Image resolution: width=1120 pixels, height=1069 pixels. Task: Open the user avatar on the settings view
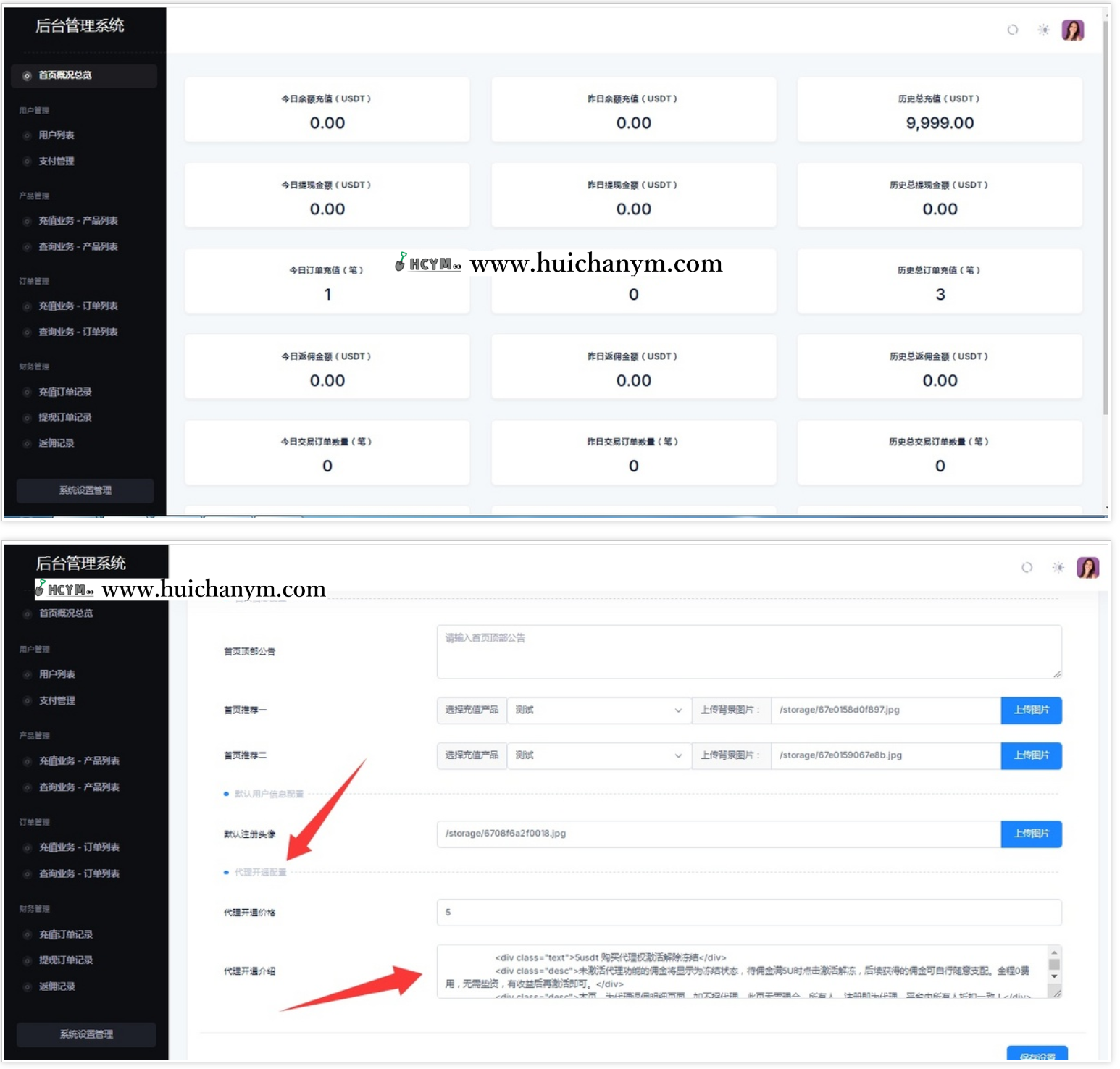[1087, 567]
